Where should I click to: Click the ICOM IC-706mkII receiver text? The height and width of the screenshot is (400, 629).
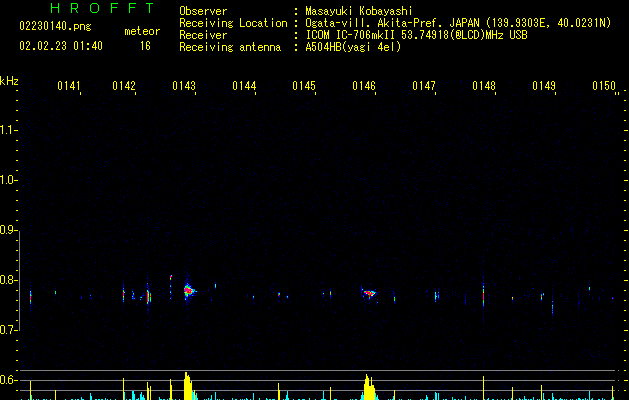416,35
